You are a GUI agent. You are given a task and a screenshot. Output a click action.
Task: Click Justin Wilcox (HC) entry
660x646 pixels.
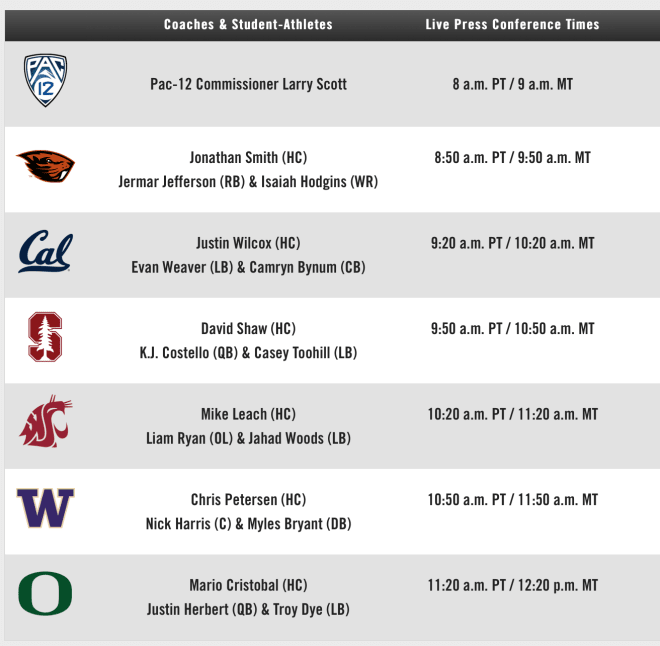(248, 243)
